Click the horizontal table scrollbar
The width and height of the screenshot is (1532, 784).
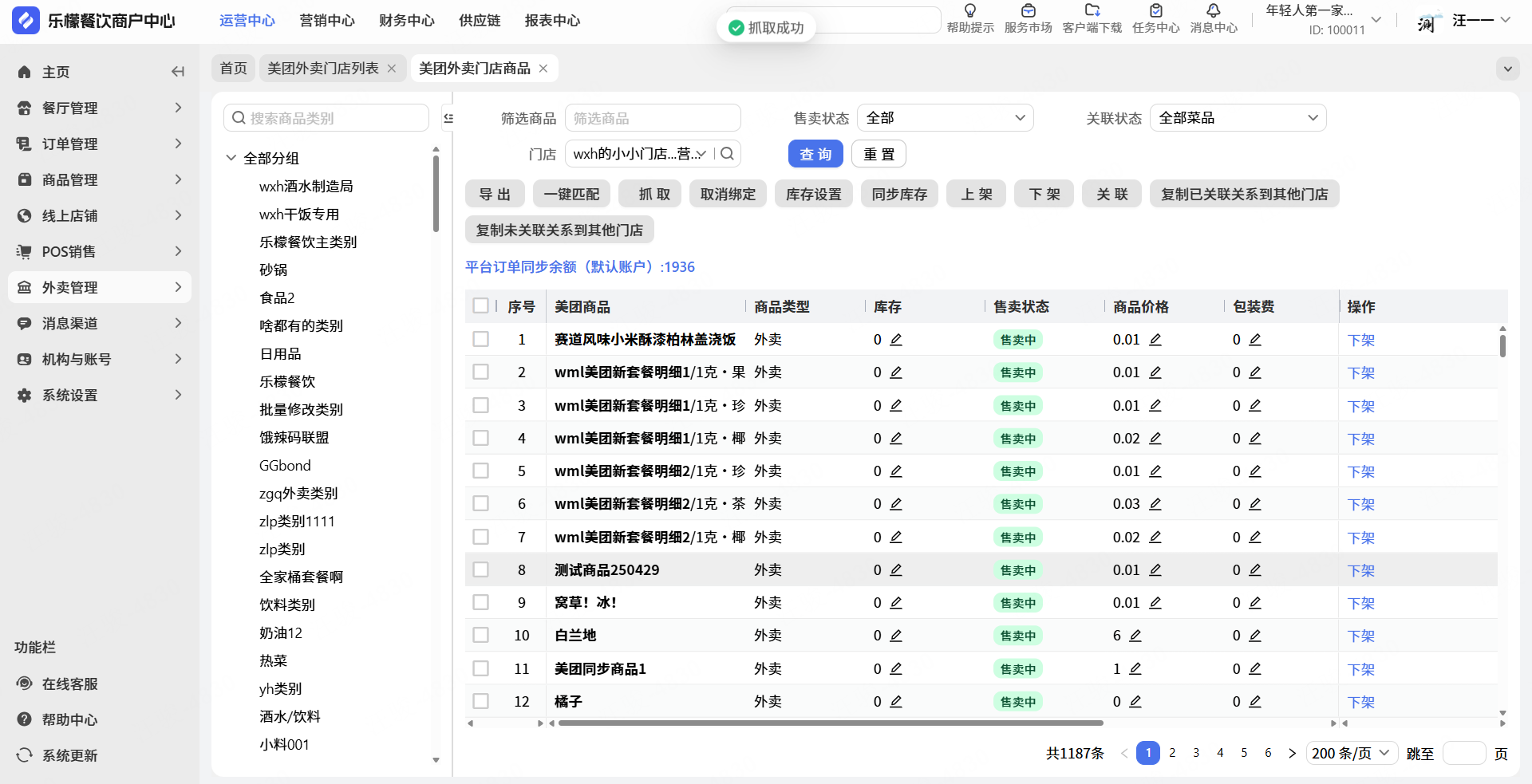830,723
